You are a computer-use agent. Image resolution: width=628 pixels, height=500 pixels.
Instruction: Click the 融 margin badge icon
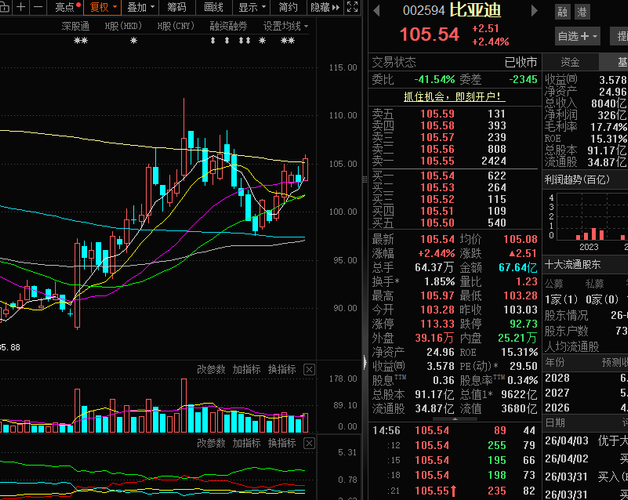pos(563,12)
